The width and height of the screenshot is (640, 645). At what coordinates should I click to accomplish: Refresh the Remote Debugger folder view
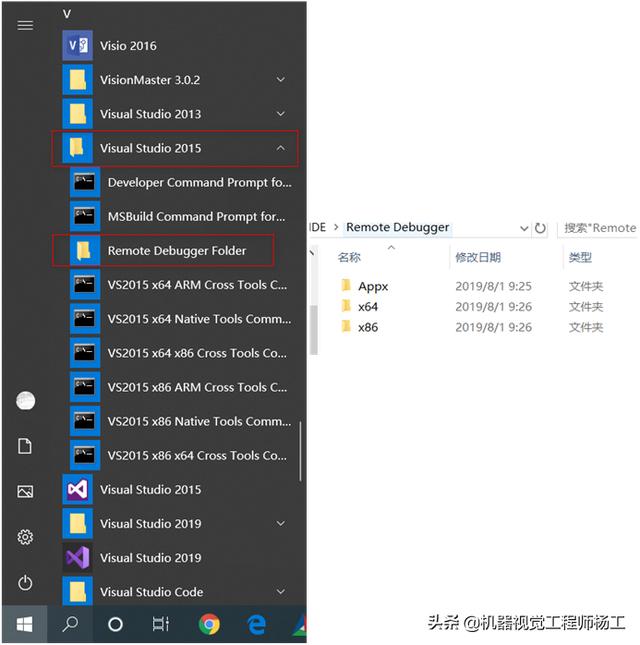[540, 227]
